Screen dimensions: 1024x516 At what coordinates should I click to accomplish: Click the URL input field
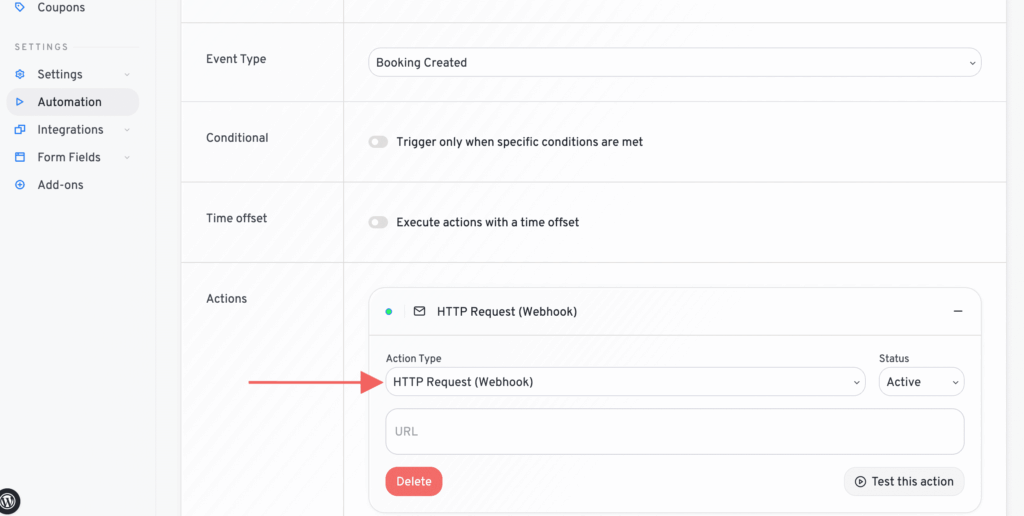(x=675, y=432)
